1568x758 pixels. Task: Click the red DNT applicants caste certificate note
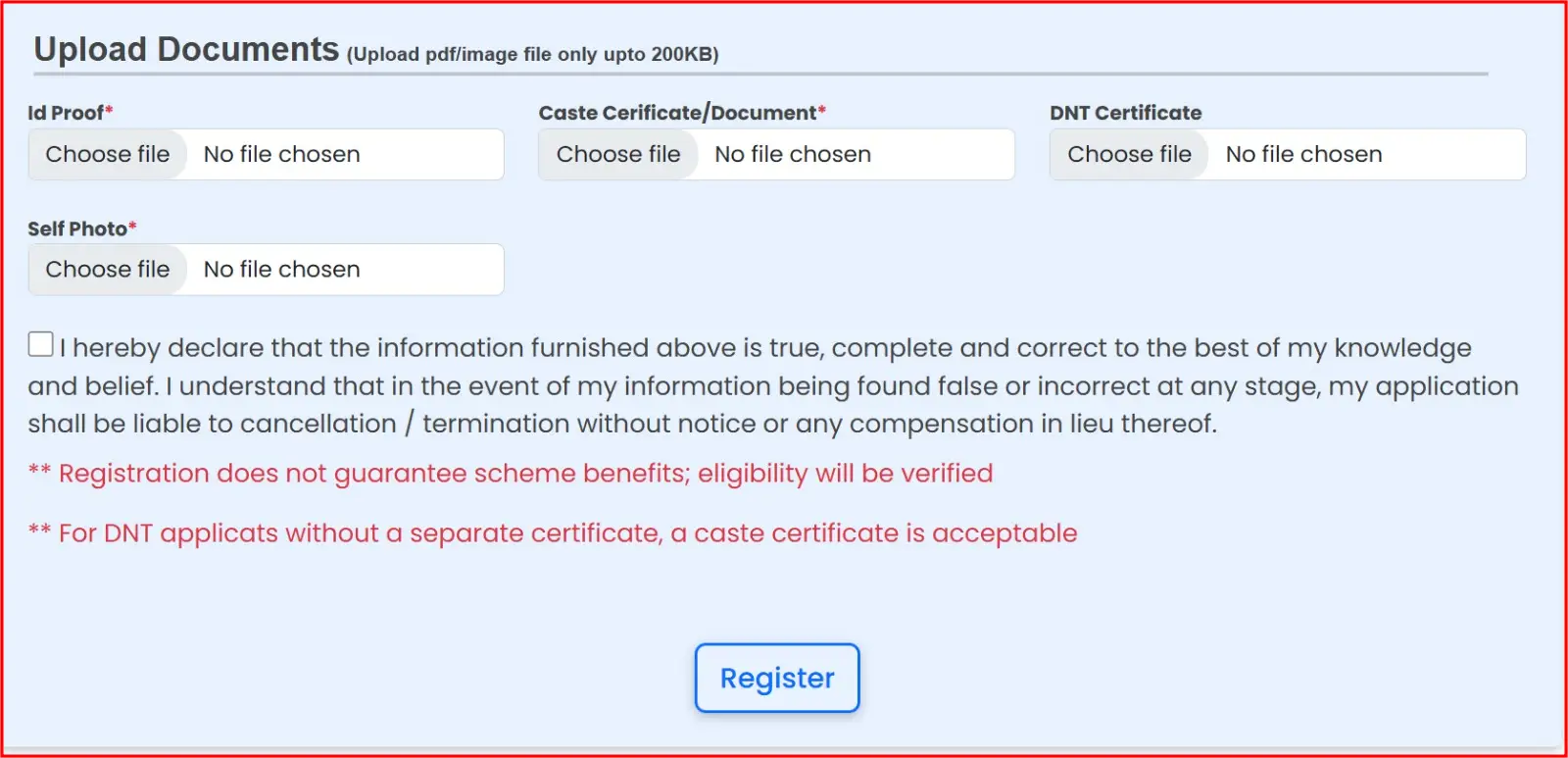[567, 533]
